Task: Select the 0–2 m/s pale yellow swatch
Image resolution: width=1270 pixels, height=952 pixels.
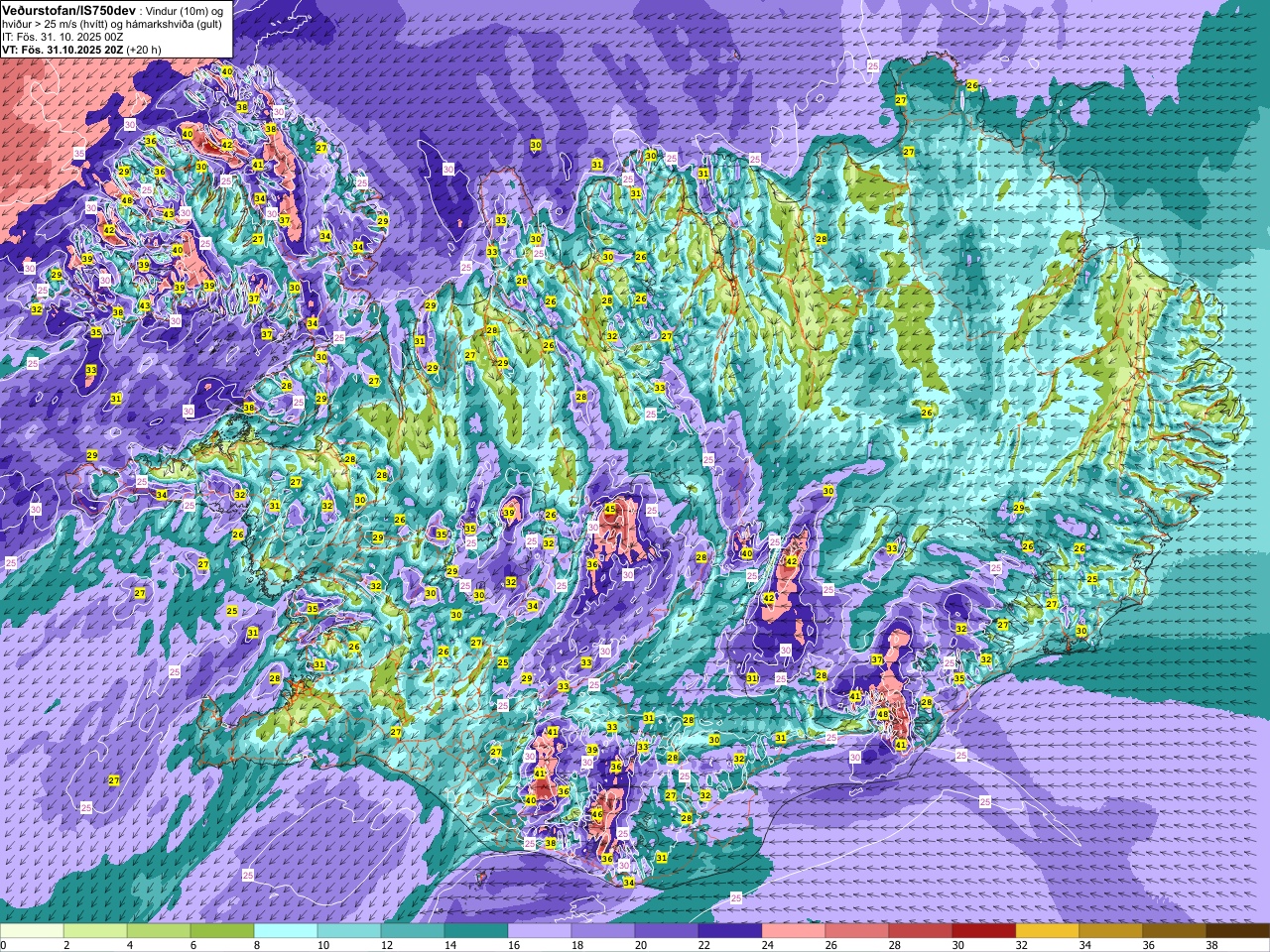Action: coord(32,931)
